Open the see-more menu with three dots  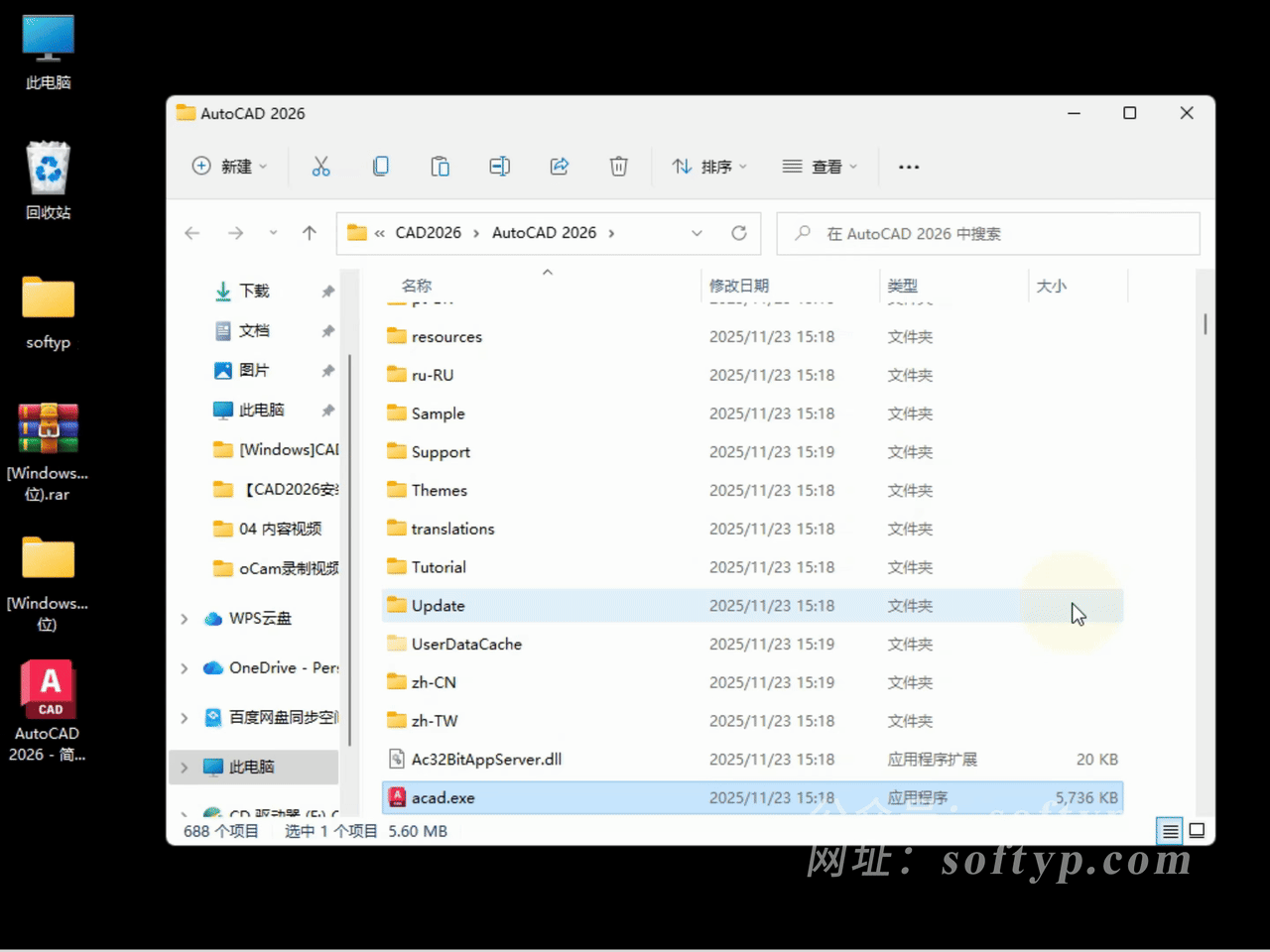pyautogui.click(x=908, y=166)
